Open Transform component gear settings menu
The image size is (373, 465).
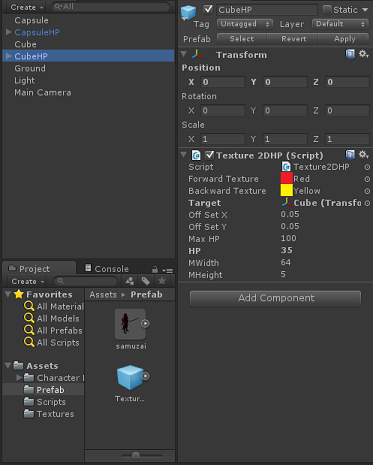(x=363, y=54)
